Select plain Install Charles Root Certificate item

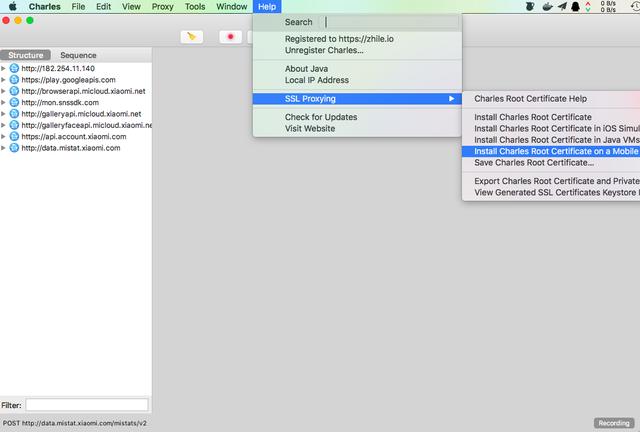coord(551,117)
